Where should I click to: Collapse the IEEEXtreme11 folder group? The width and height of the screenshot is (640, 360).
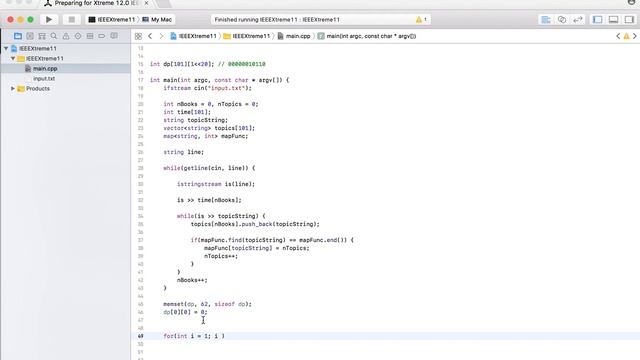[13, 58]
